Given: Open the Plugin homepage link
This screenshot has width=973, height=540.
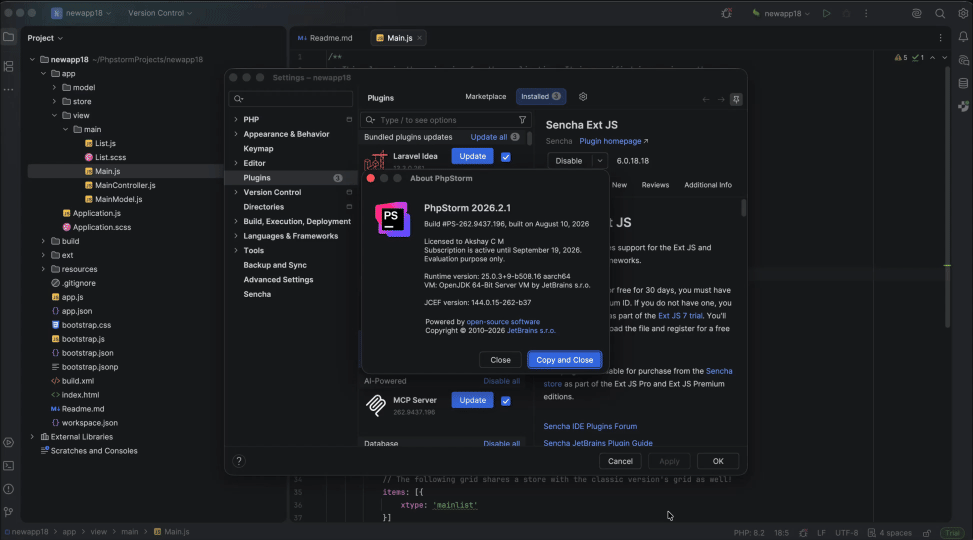Looking at the screenshot, I should (614, 142).
